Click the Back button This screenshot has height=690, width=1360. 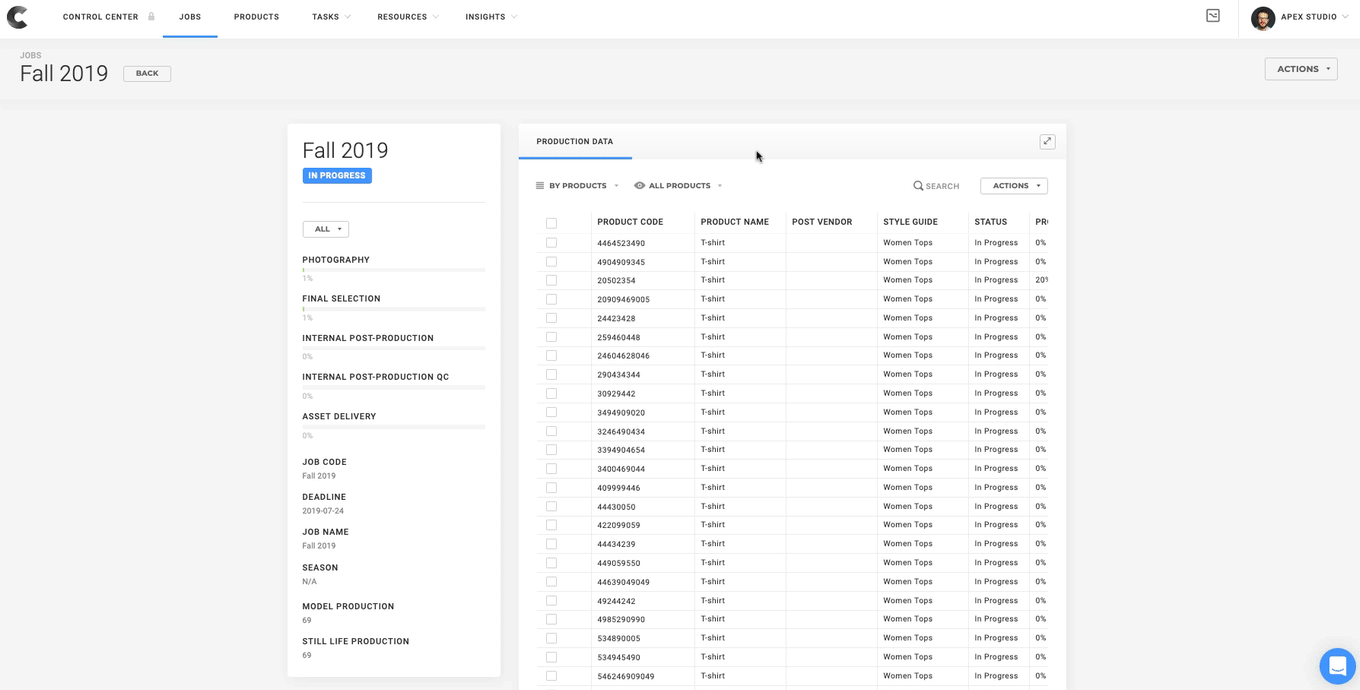(147, 73)
